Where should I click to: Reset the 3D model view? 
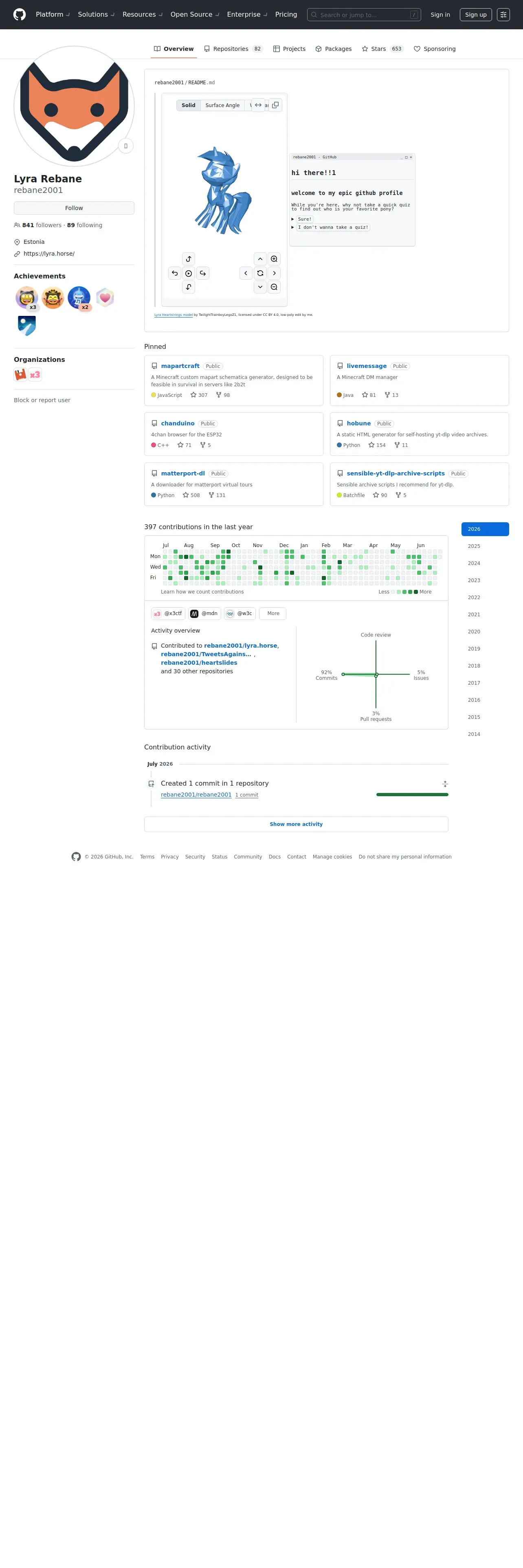[x=260, y=273]
